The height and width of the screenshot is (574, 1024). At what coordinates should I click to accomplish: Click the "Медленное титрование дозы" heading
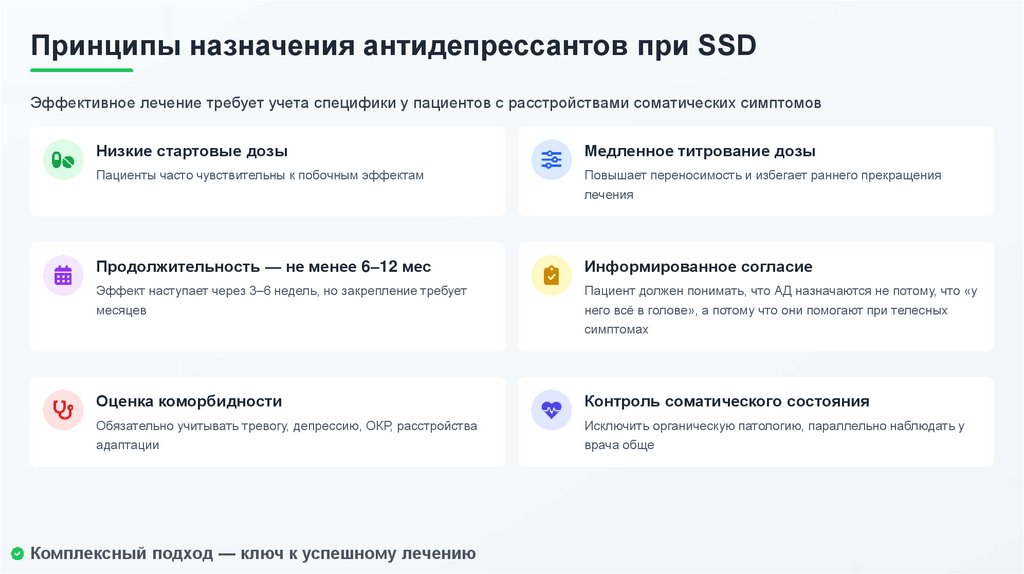pos(700,151)
